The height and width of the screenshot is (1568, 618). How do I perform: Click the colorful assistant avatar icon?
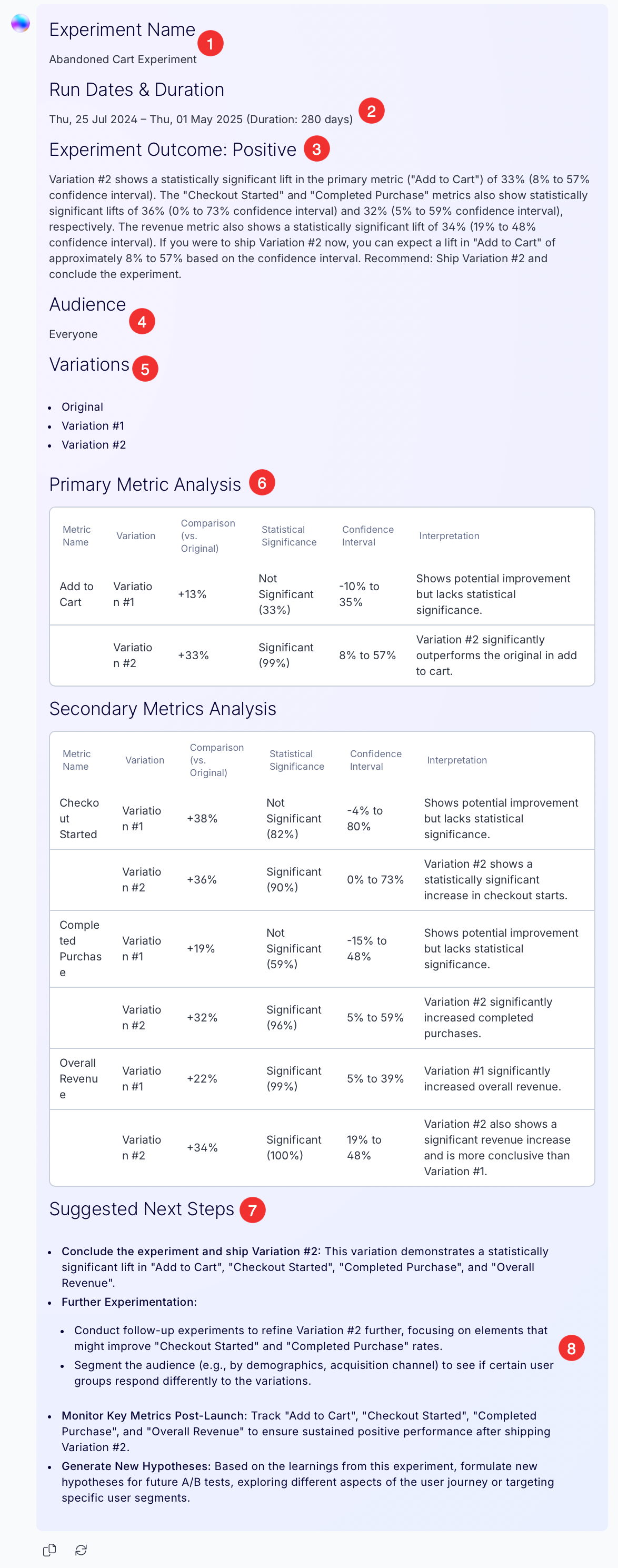(x=20, y=23)
